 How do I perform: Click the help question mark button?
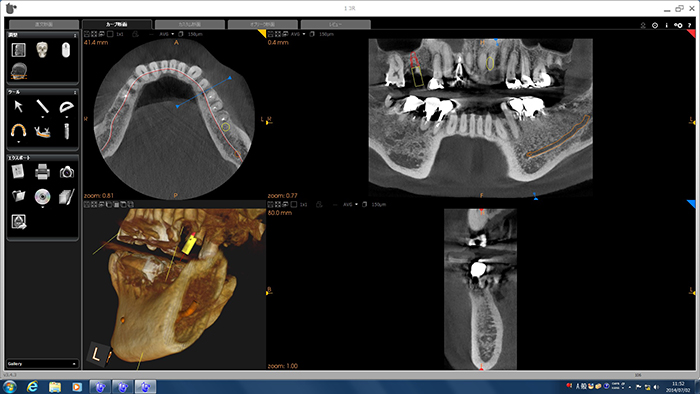click(690, 25)
